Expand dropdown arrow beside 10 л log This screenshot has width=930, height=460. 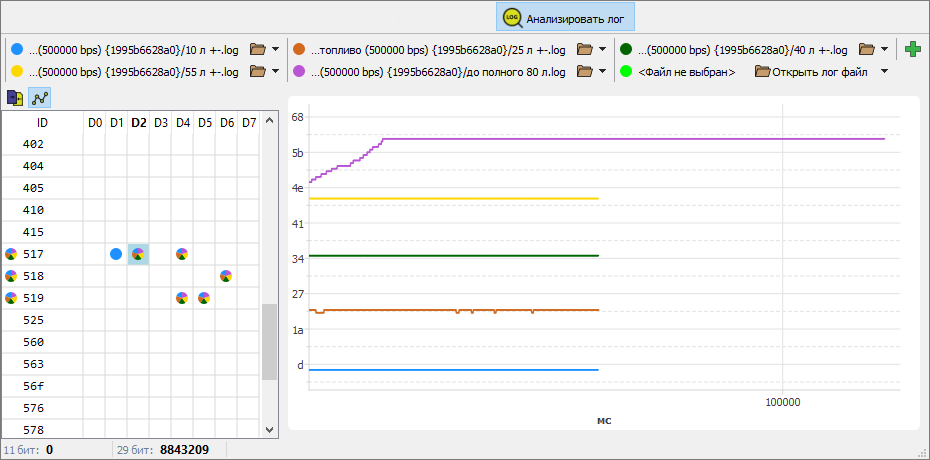tap(275, 49)
